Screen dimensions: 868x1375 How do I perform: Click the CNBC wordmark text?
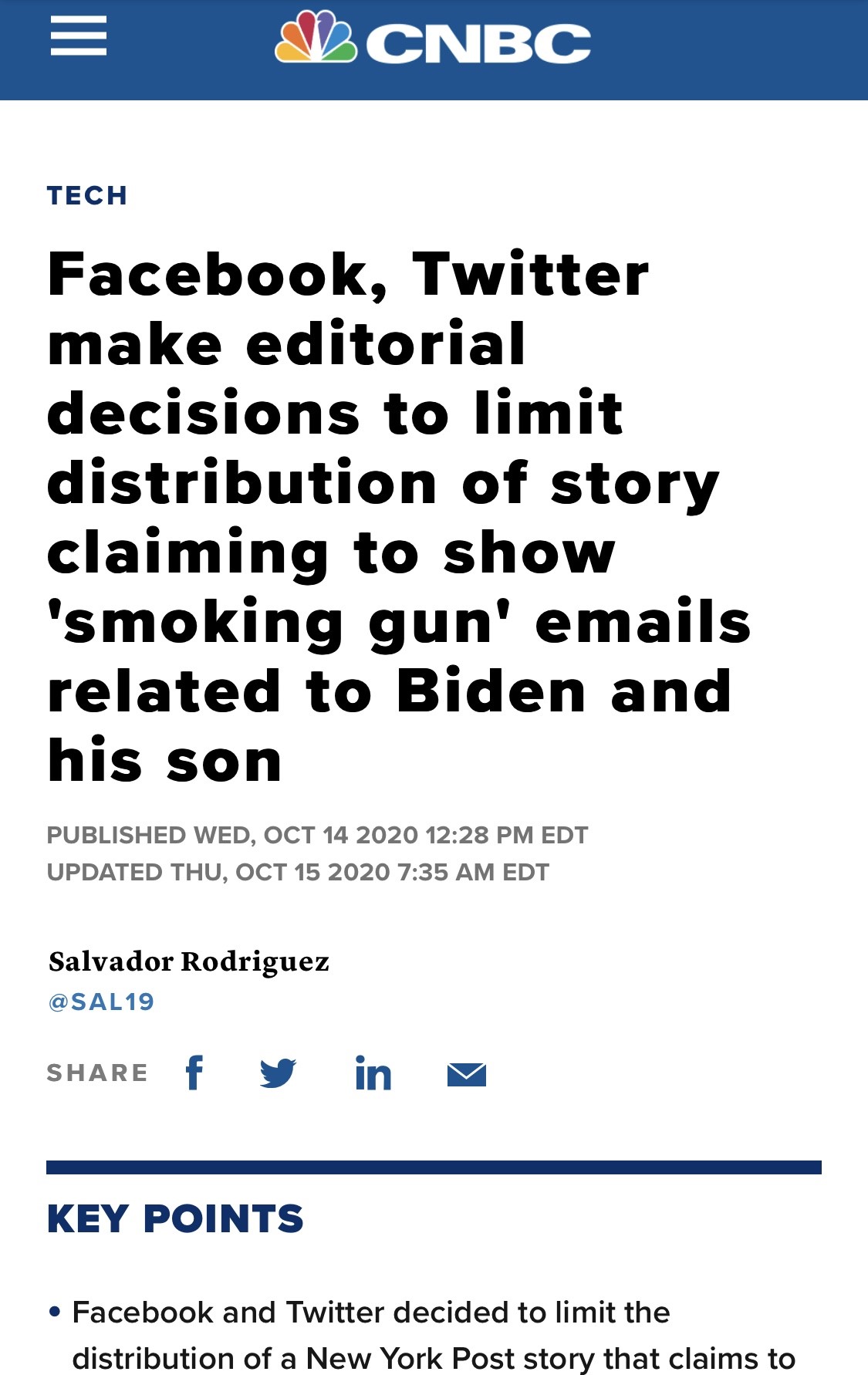coord(478,43)
